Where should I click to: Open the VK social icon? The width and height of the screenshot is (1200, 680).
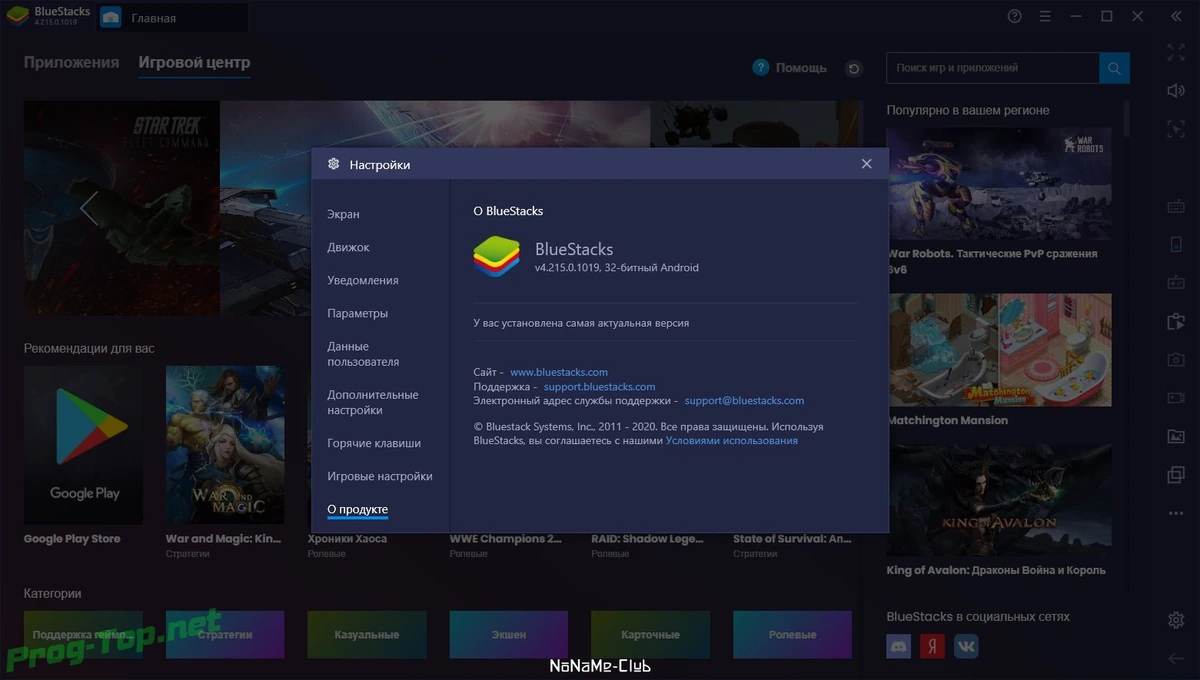(966, 646)
